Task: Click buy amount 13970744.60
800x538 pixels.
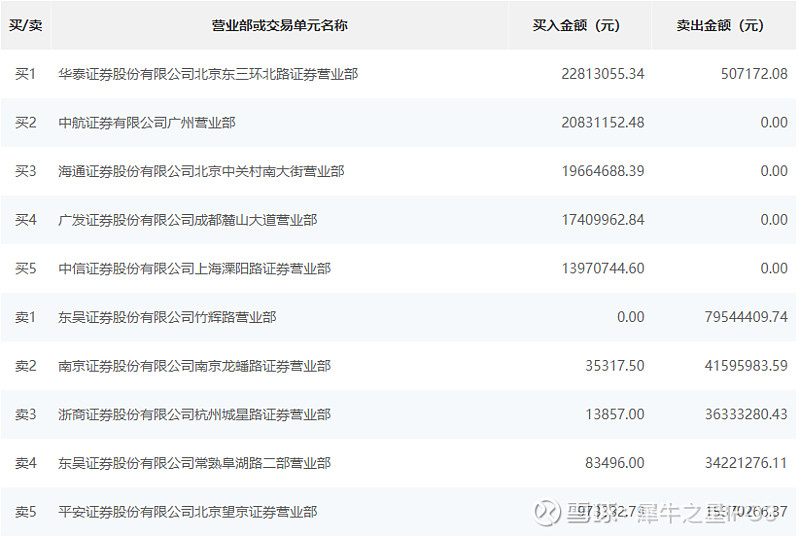Action: (603, 268)
